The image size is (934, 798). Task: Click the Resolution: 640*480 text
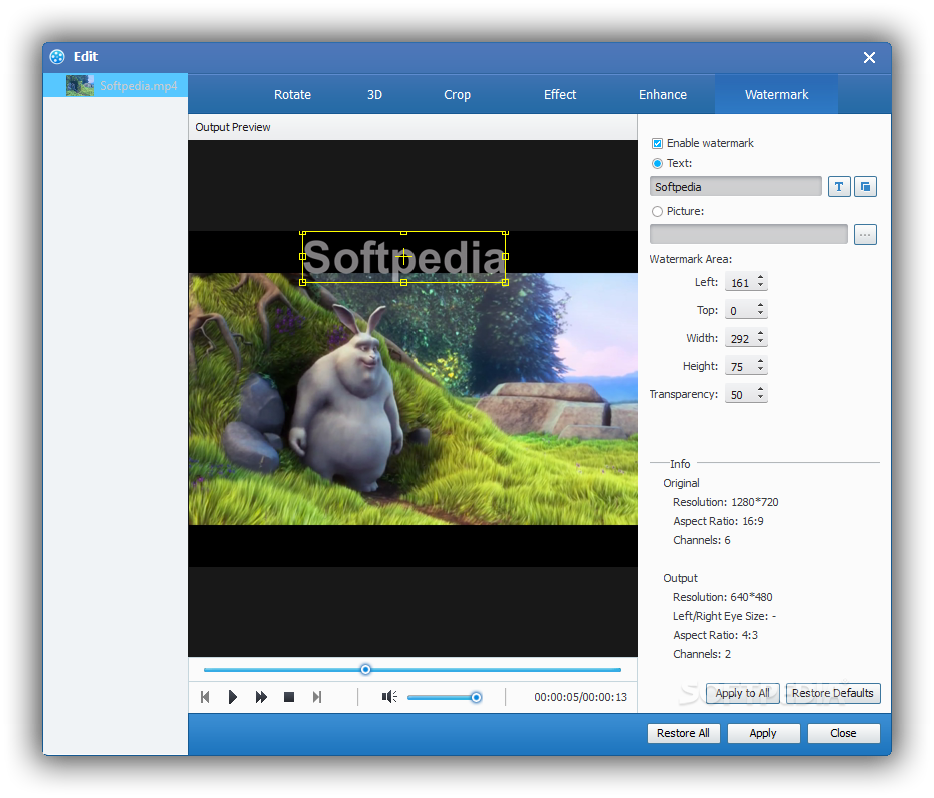point(723,597)
